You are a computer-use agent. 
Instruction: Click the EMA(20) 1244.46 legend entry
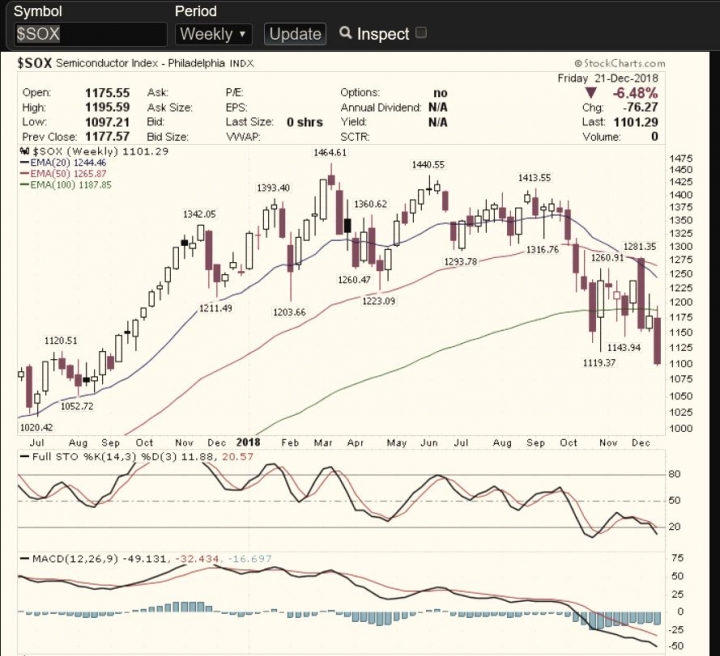point(63,163)
